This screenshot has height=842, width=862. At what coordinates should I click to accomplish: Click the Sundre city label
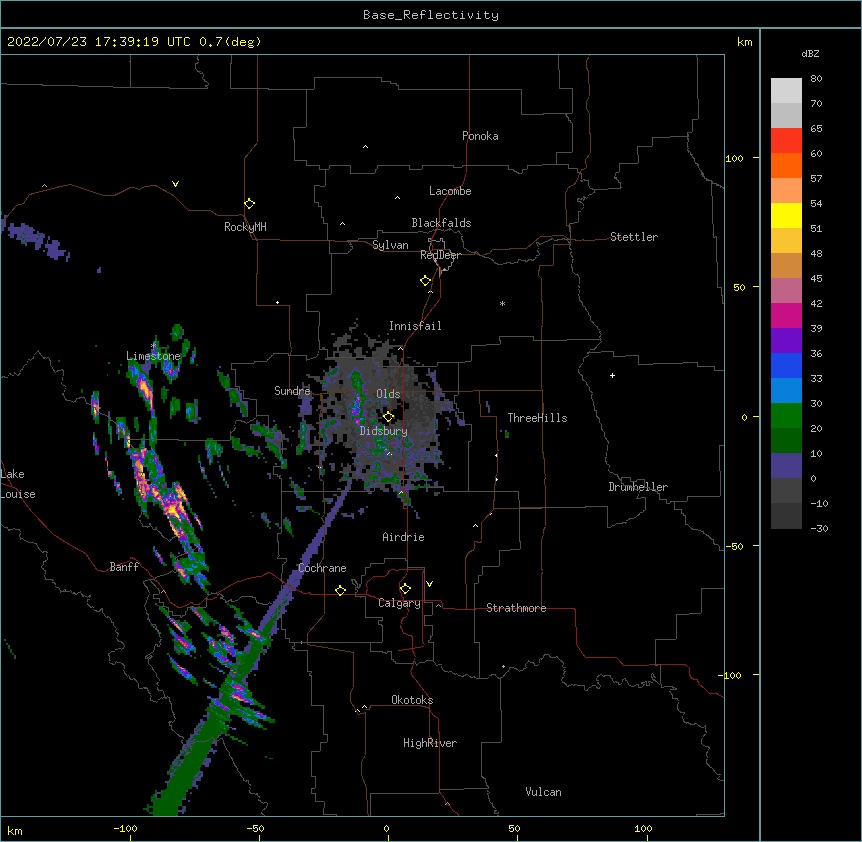click(292, 391)
